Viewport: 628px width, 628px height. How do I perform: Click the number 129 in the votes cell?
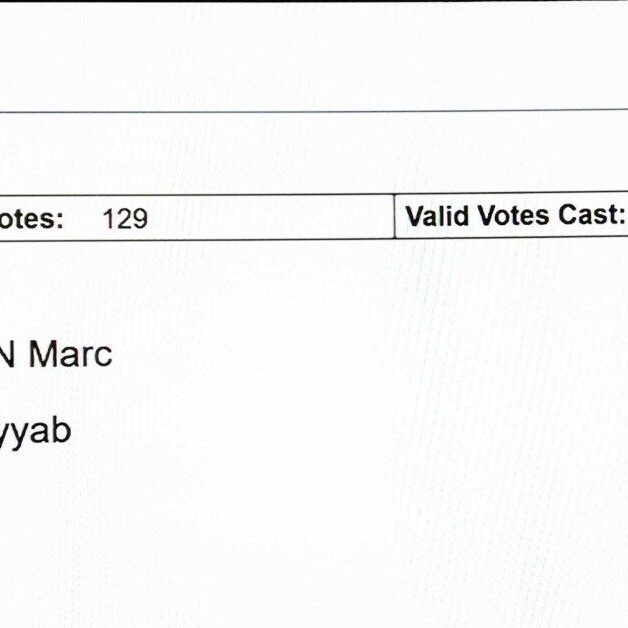click(125, 219)
